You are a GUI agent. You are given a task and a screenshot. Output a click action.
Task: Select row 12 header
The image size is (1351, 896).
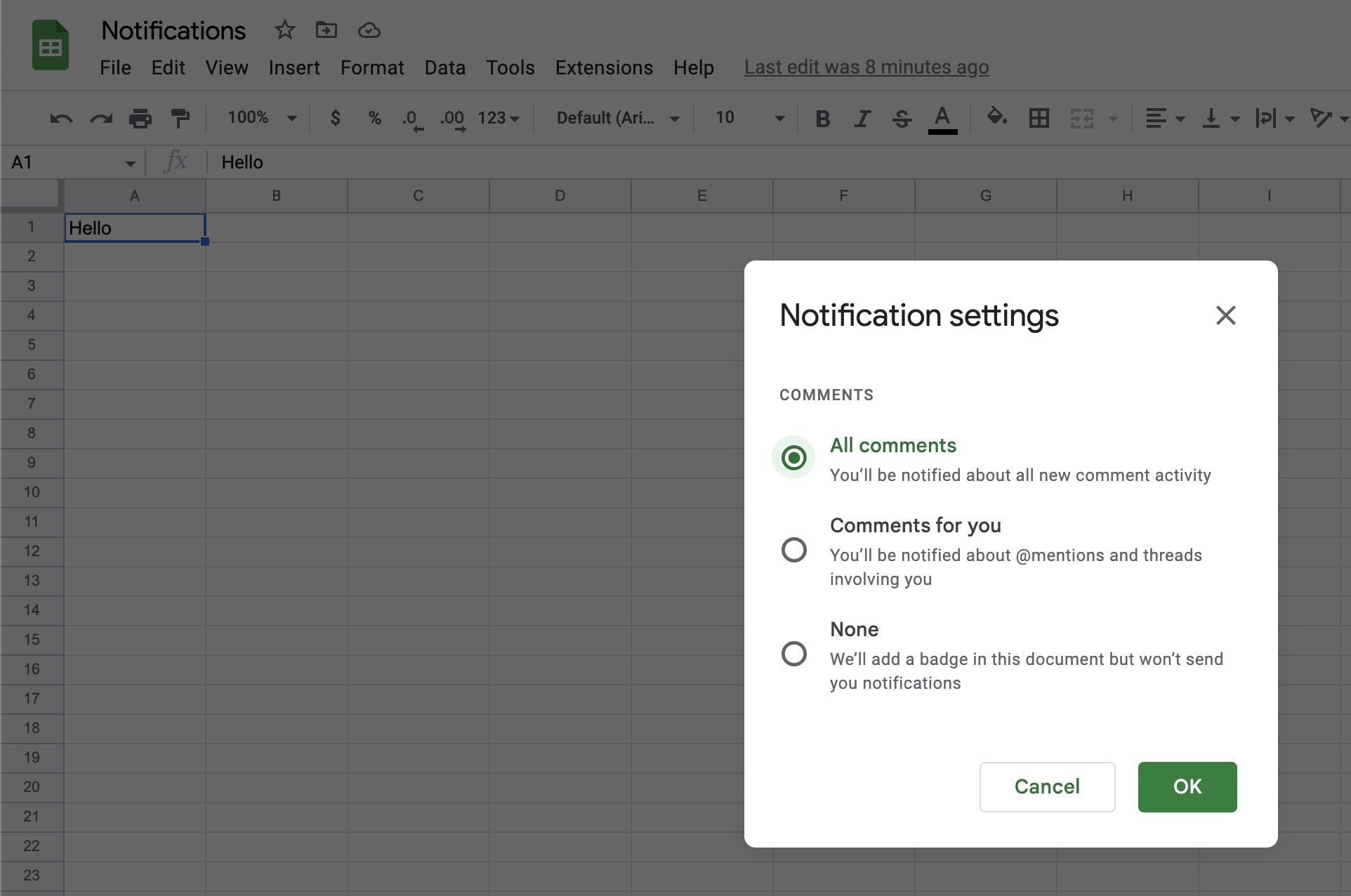click(x=32, y=551)
